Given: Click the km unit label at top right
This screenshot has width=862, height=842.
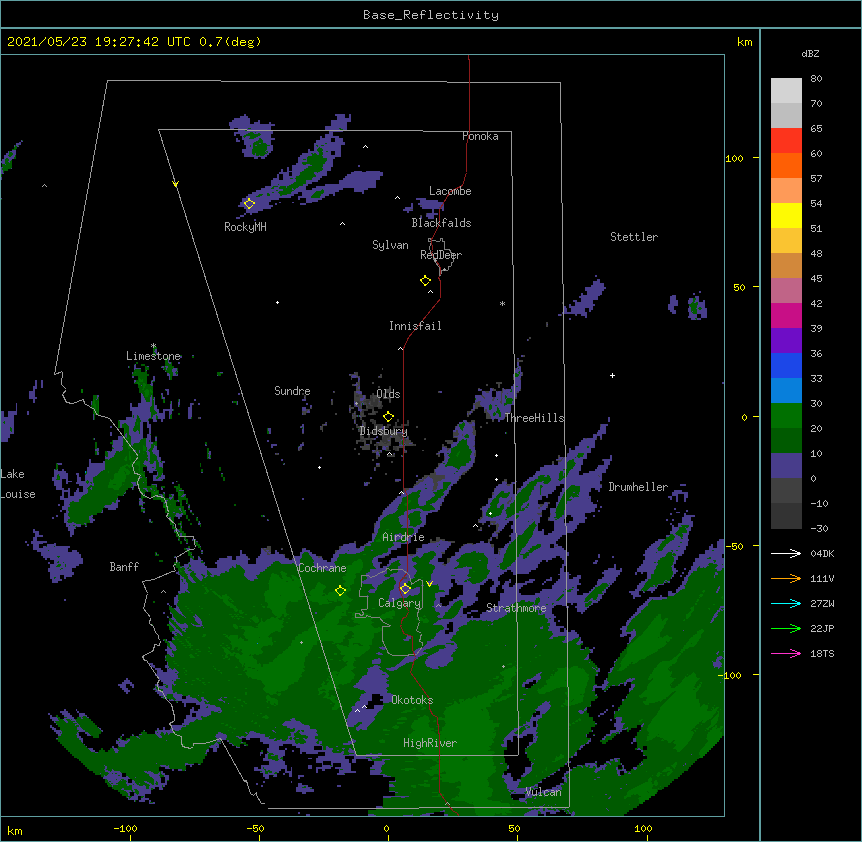Looking at the screenshot, I should 744,42.
